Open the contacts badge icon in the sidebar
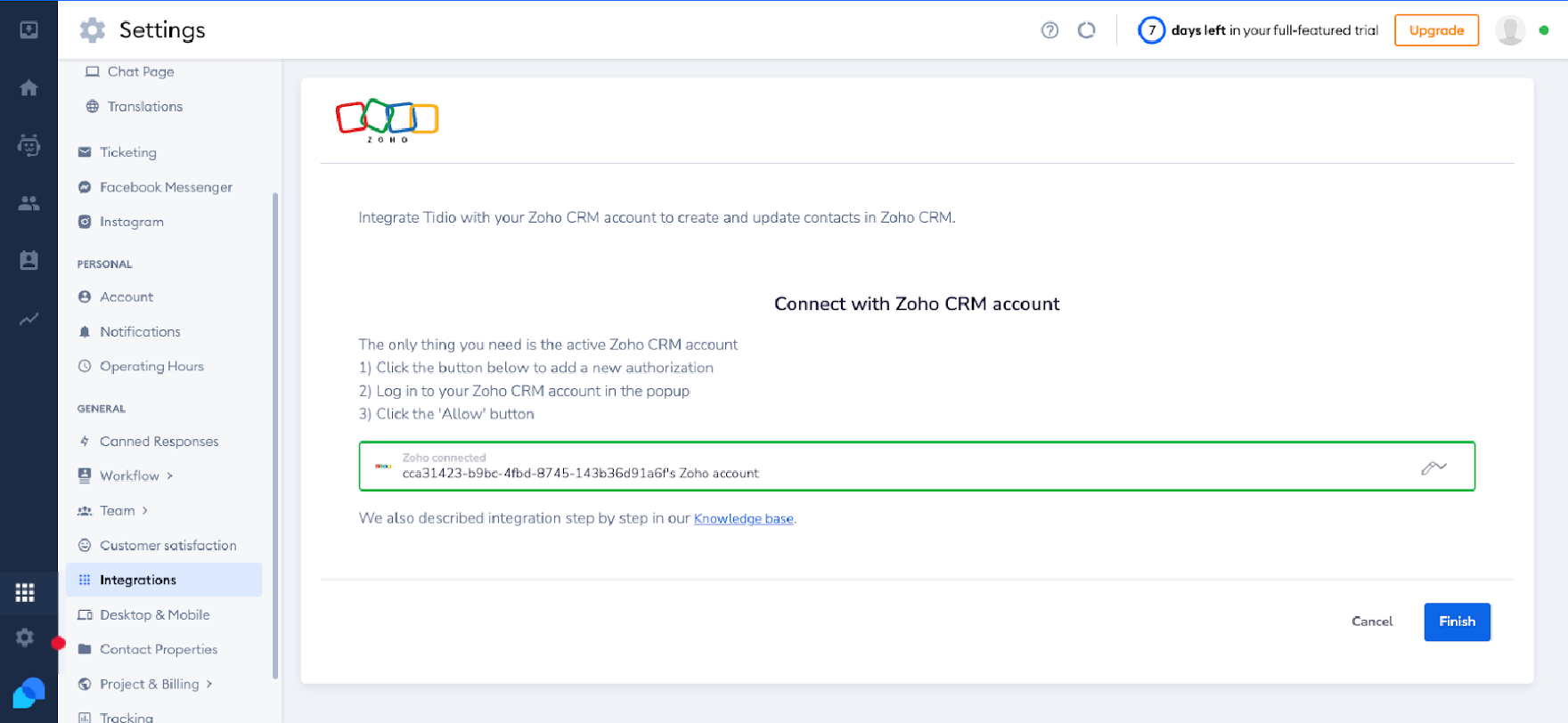The image size is (1568, 723). pos(29,260)
